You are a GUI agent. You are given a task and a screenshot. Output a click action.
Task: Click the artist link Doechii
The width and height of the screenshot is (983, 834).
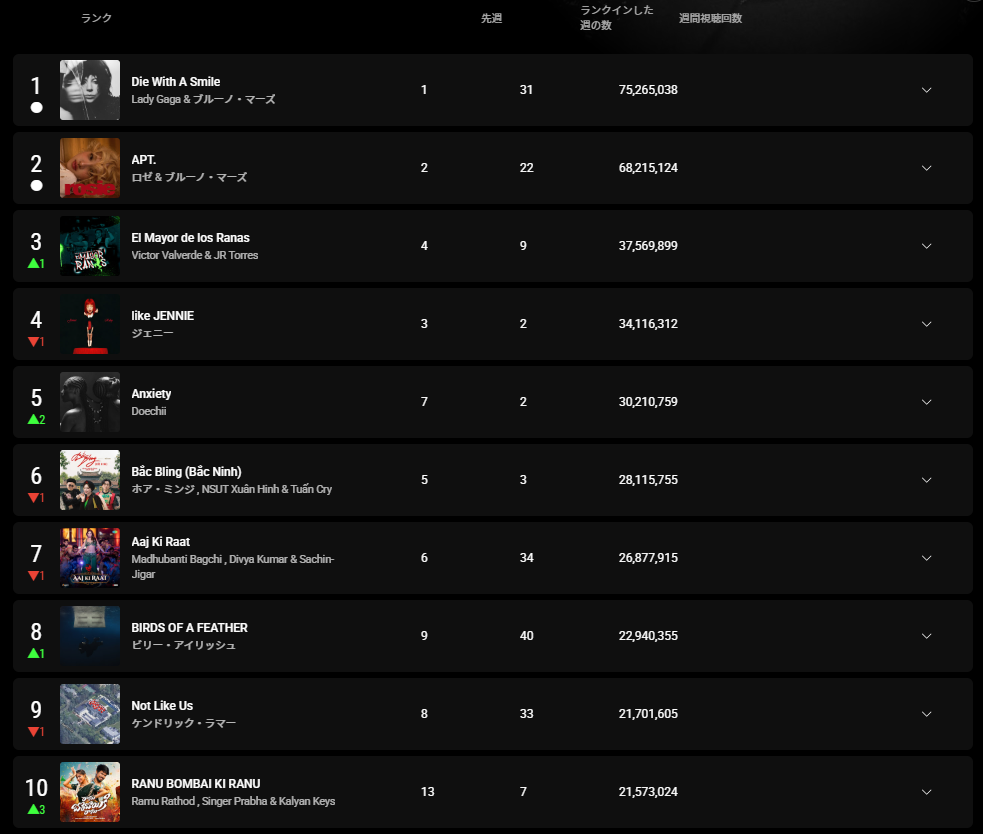[149, 411]
